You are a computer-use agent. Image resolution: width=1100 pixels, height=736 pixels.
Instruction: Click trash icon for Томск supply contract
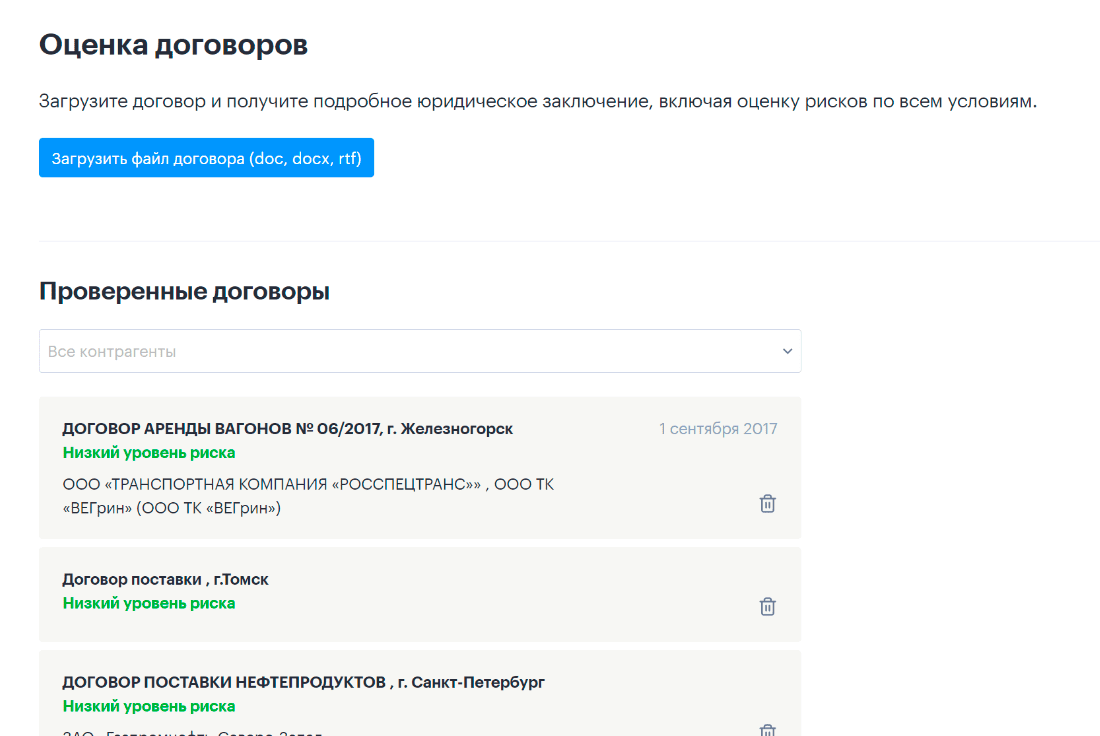767,606
